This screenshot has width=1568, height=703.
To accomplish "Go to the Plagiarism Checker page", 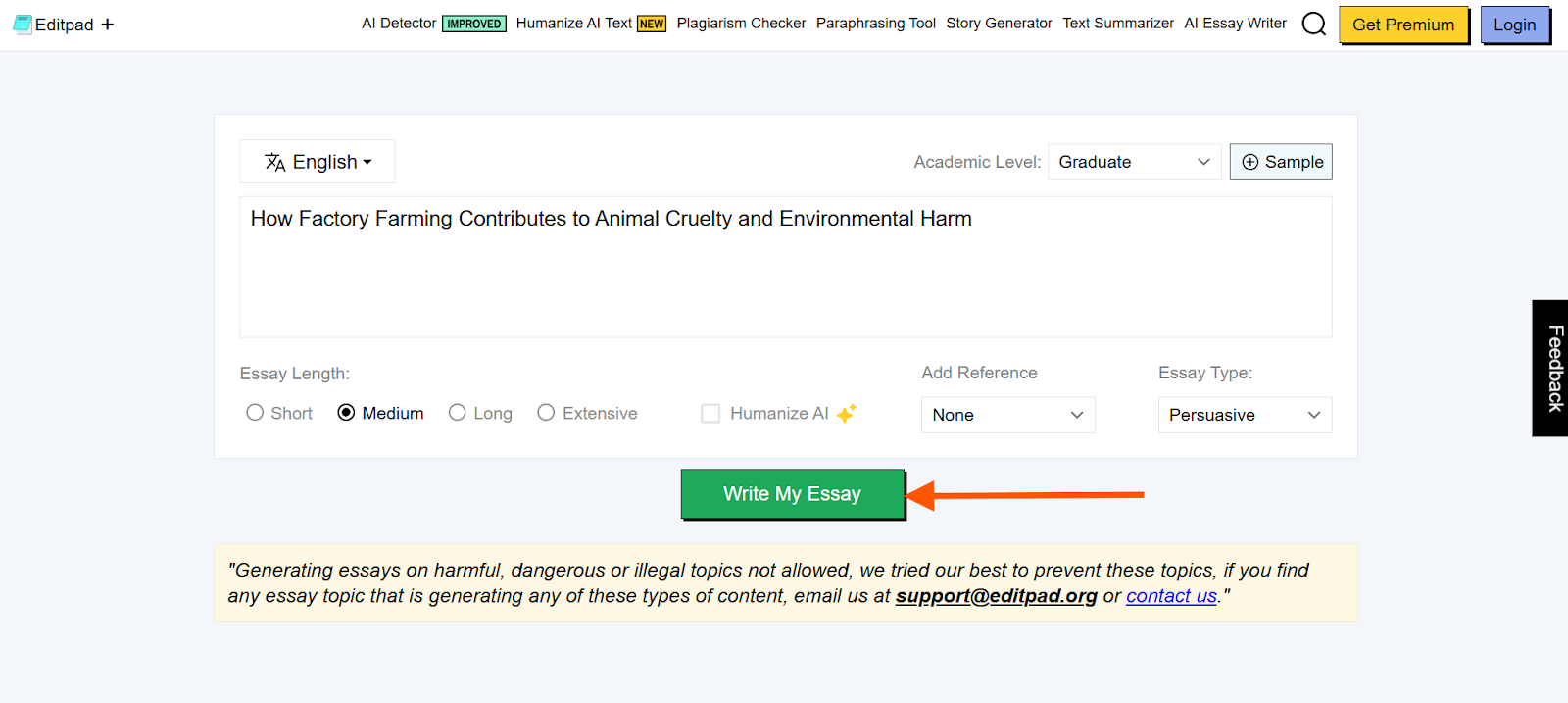I will pyautogui.click(x=741, y=24).
